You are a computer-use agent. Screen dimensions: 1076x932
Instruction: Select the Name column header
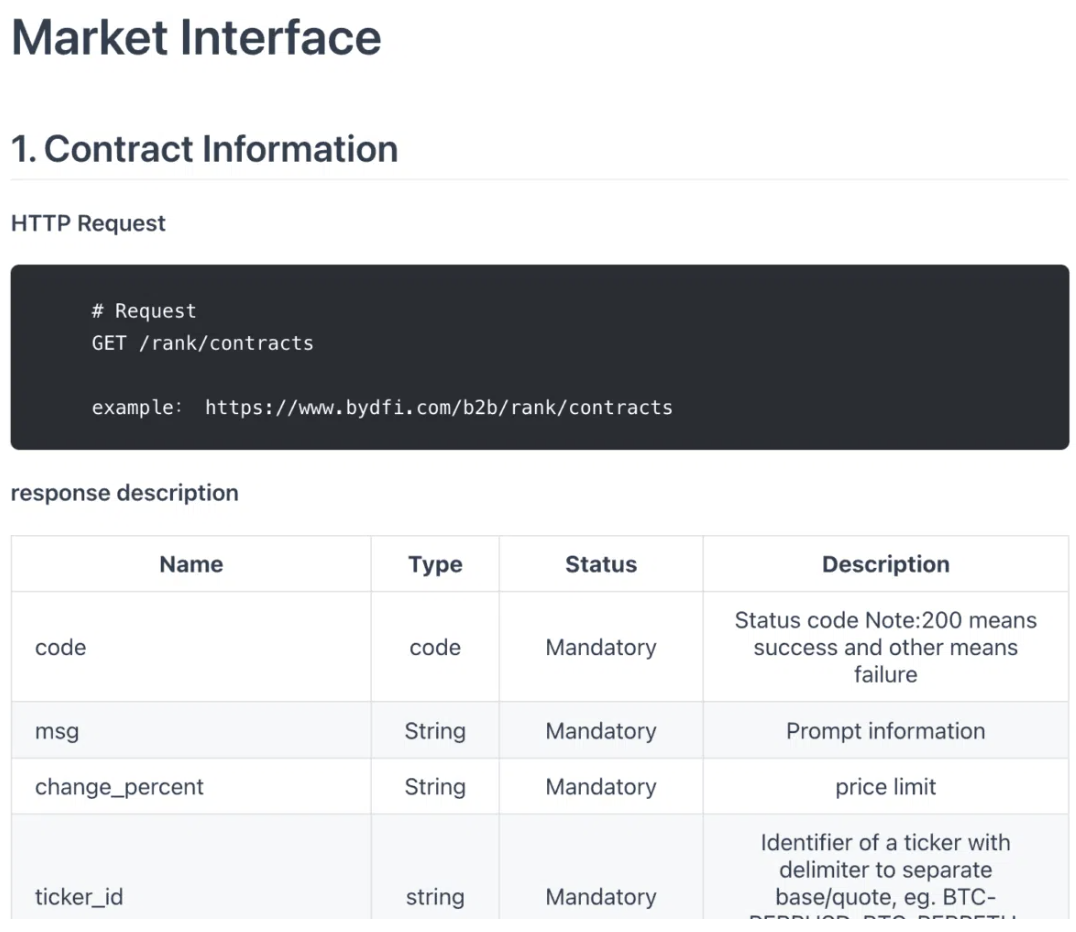point(191,564)
